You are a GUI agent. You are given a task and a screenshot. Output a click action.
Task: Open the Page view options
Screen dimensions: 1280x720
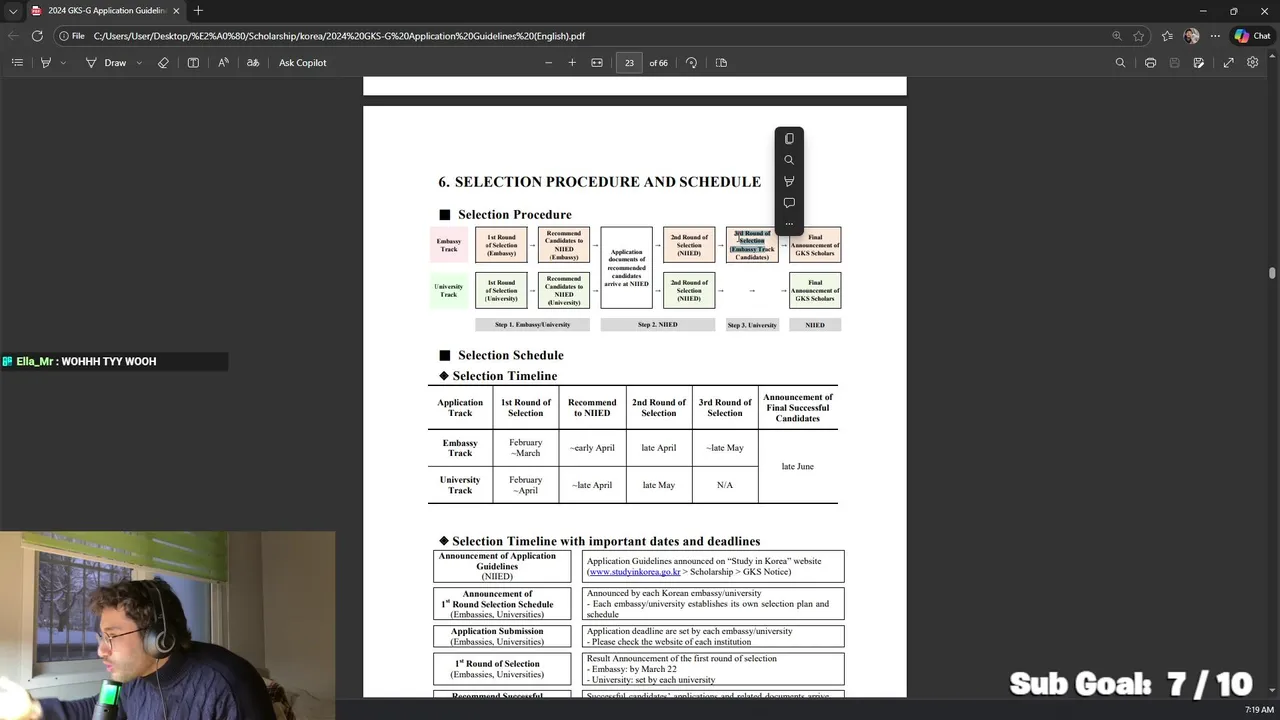(x=721, y=62)
